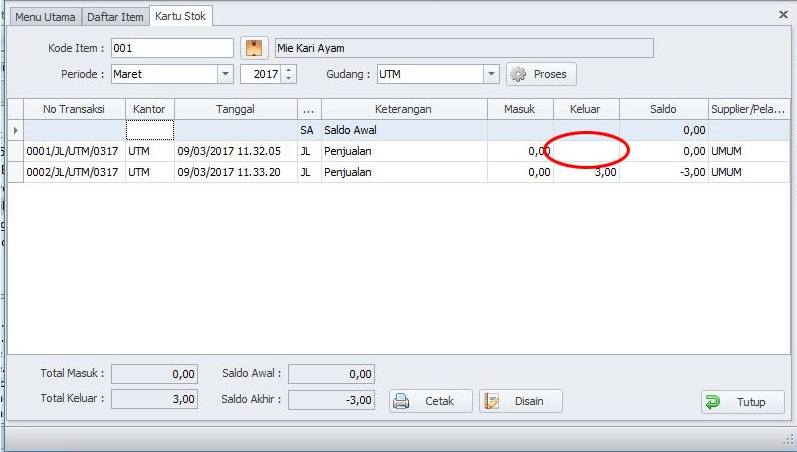This screenshot has width=797, height=452.
Task: Click the Saldo Awal row description
Action: pyautogui.click(x=351, y=130)
